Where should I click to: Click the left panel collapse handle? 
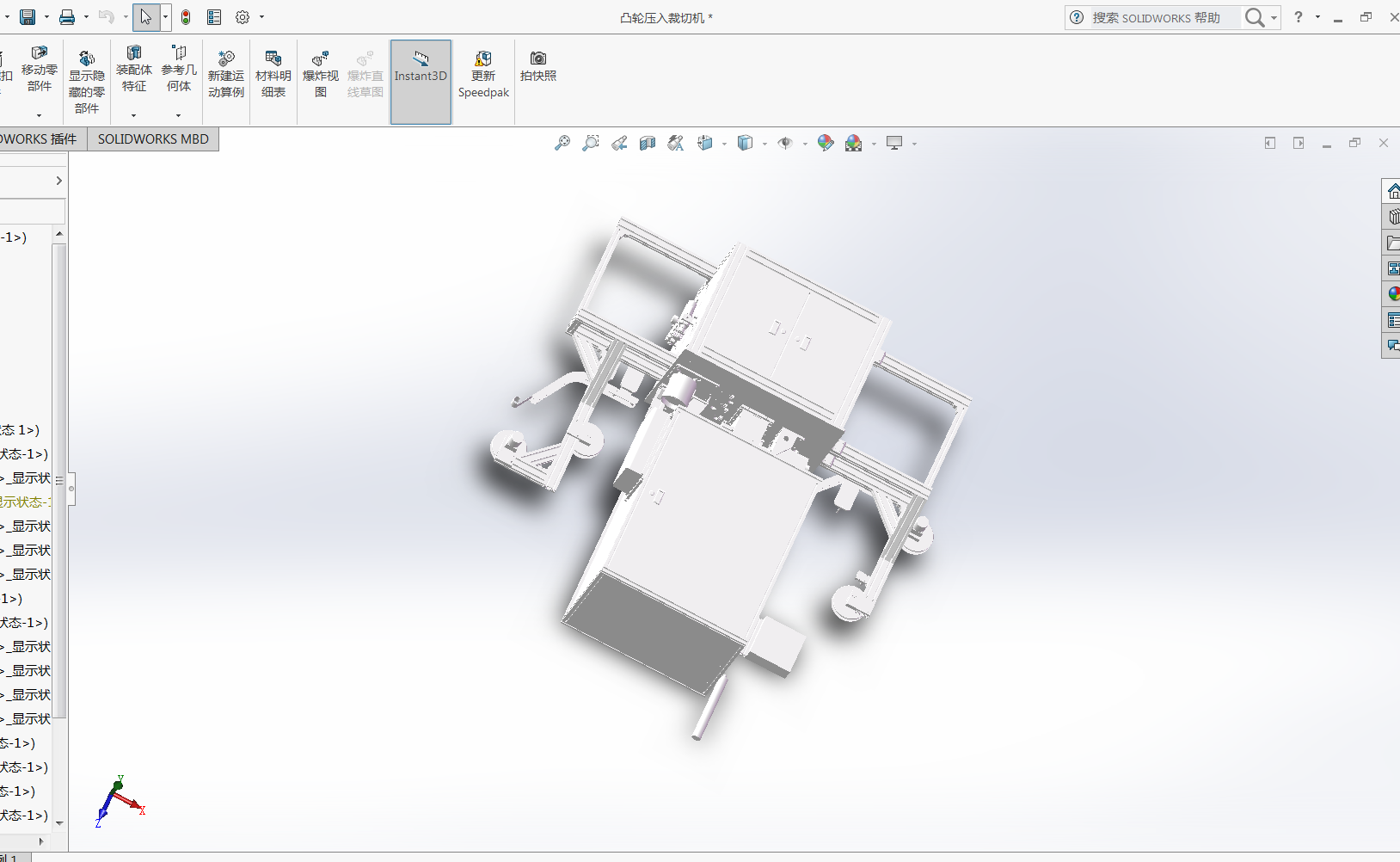(x=71, y=489)
